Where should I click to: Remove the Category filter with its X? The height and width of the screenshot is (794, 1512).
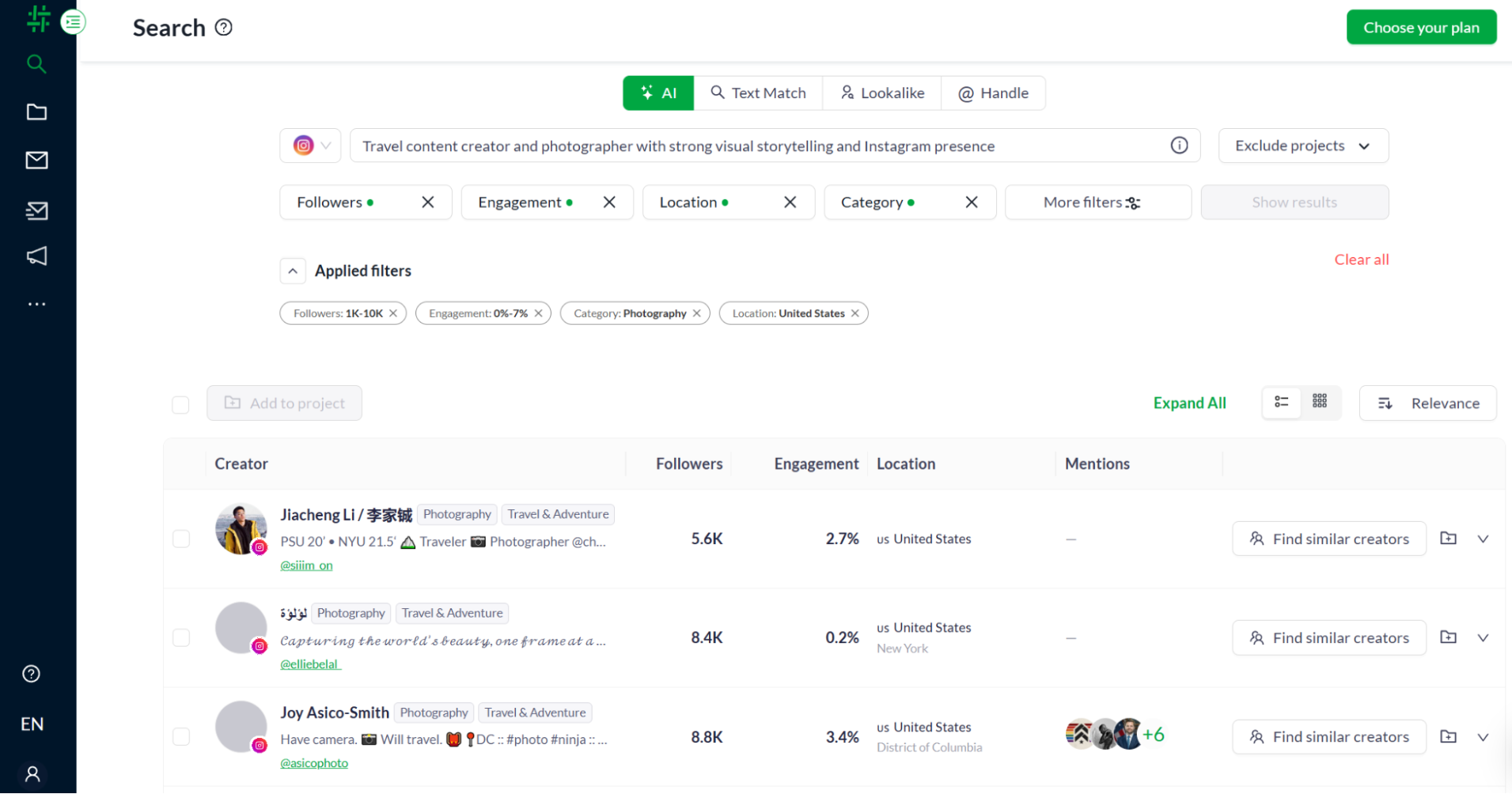[972, 202]
